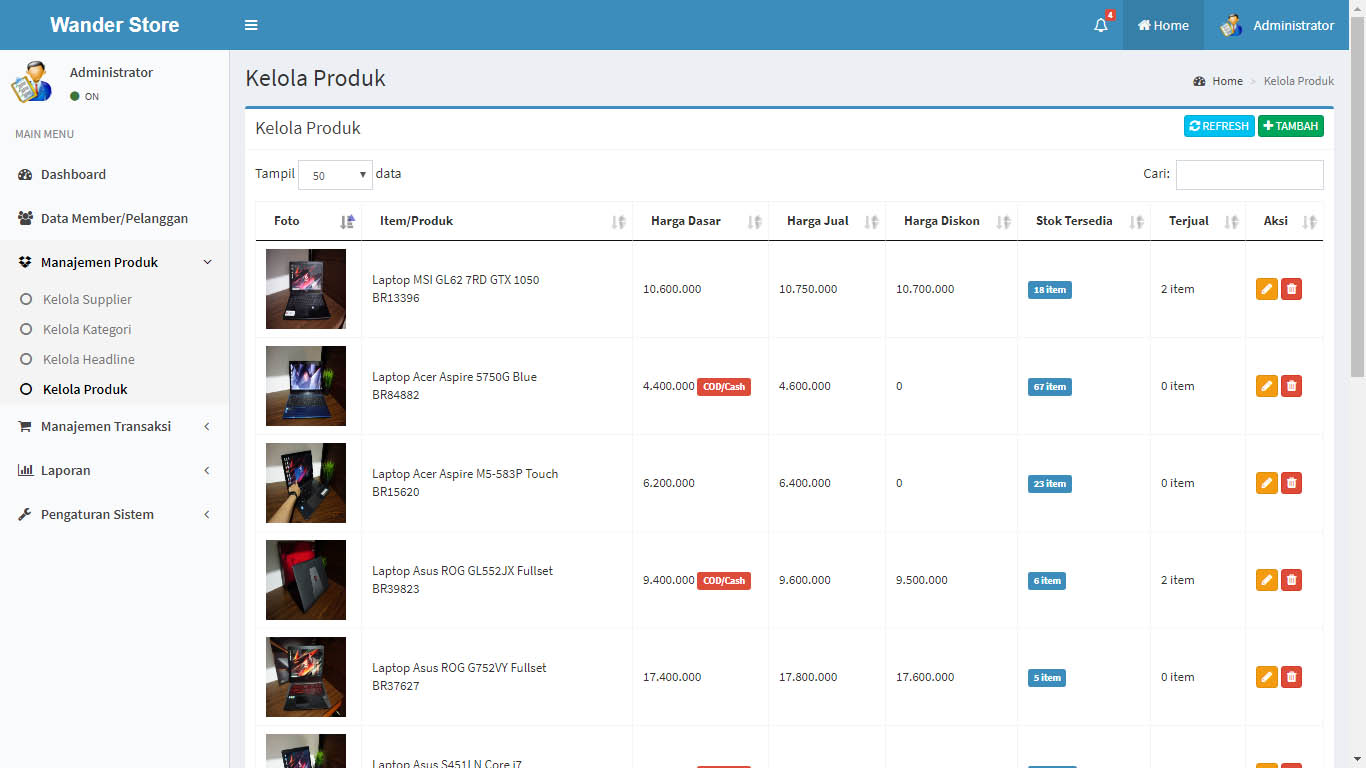Click the 5 item stock badge
This screenshot has width=1366, height=768.
1047,678
